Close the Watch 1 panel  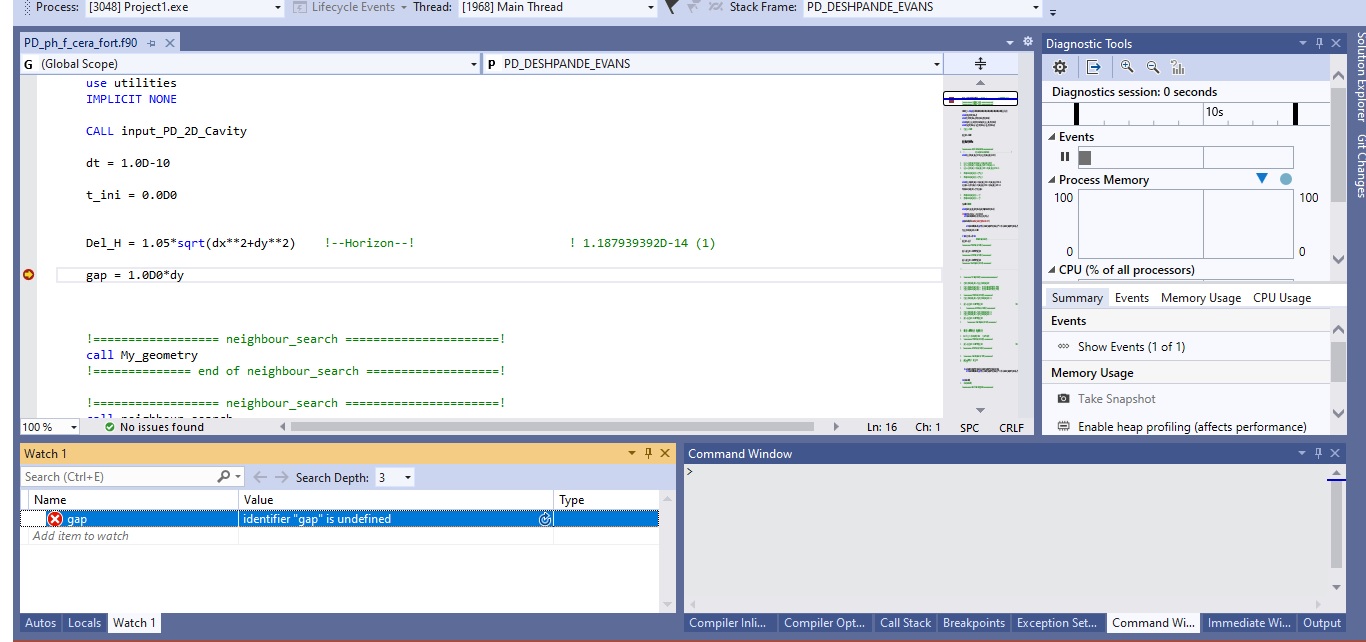click(666, 453)
